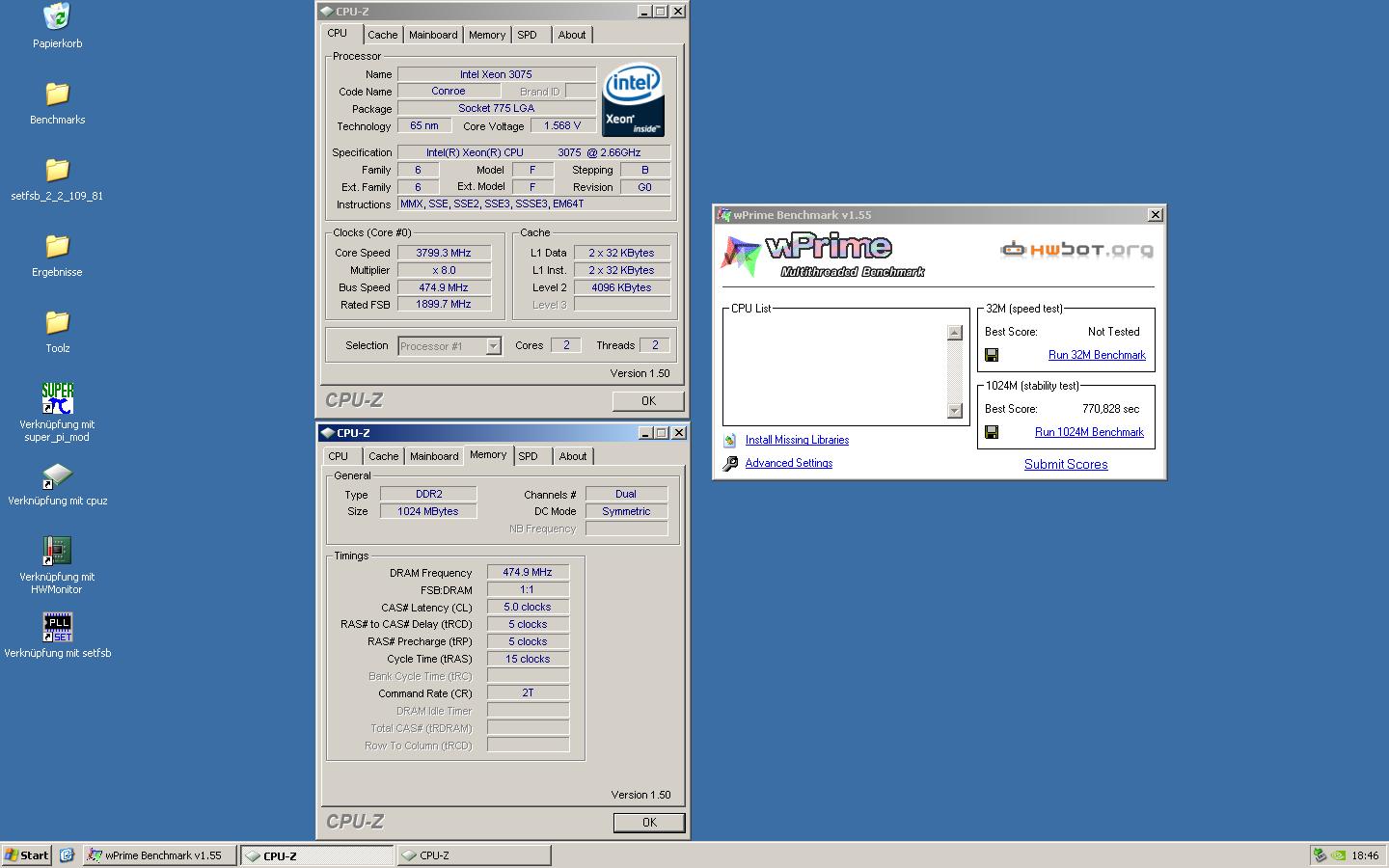
Task: Open Memory tab in top CPU-Z window
Action: tap(487, 35)
